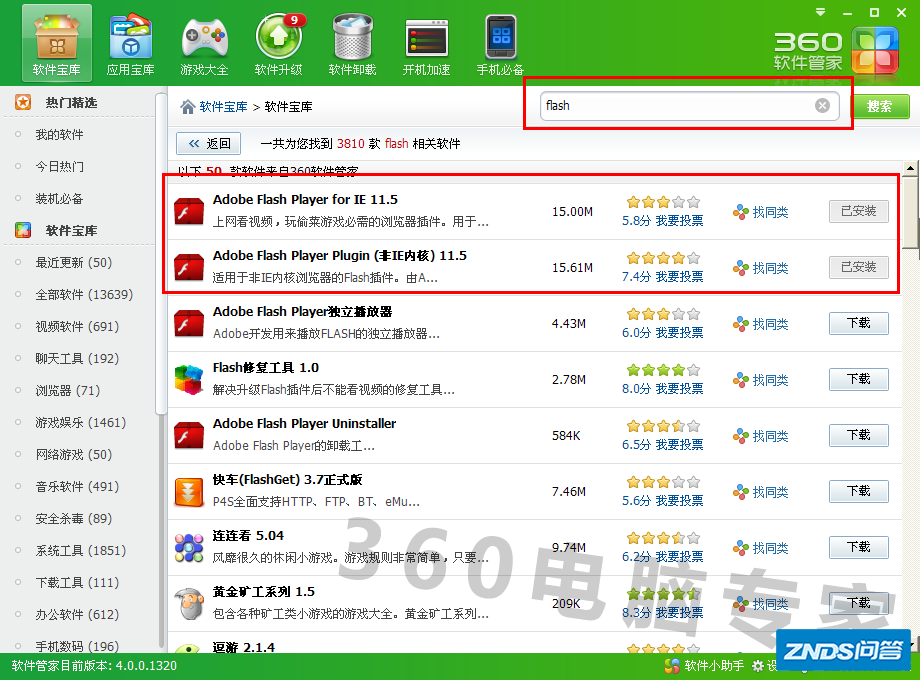Select 聊天工具 (192) category
920x680 pixels.
click(77, 358)
